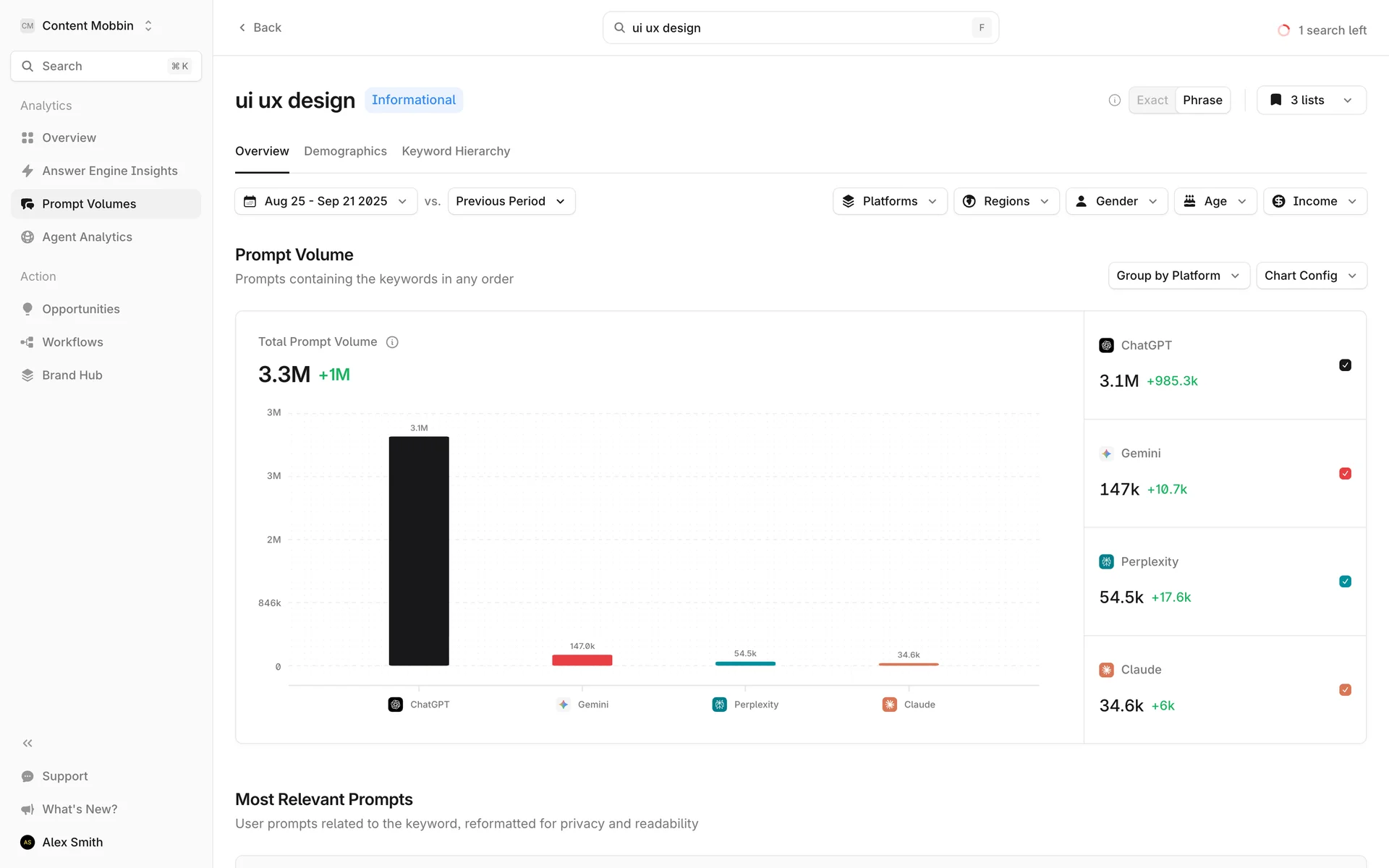Viewport: 1389px width, 868px height.
Task: Click the Total Prompt Volume info icon
Action: 392,342
